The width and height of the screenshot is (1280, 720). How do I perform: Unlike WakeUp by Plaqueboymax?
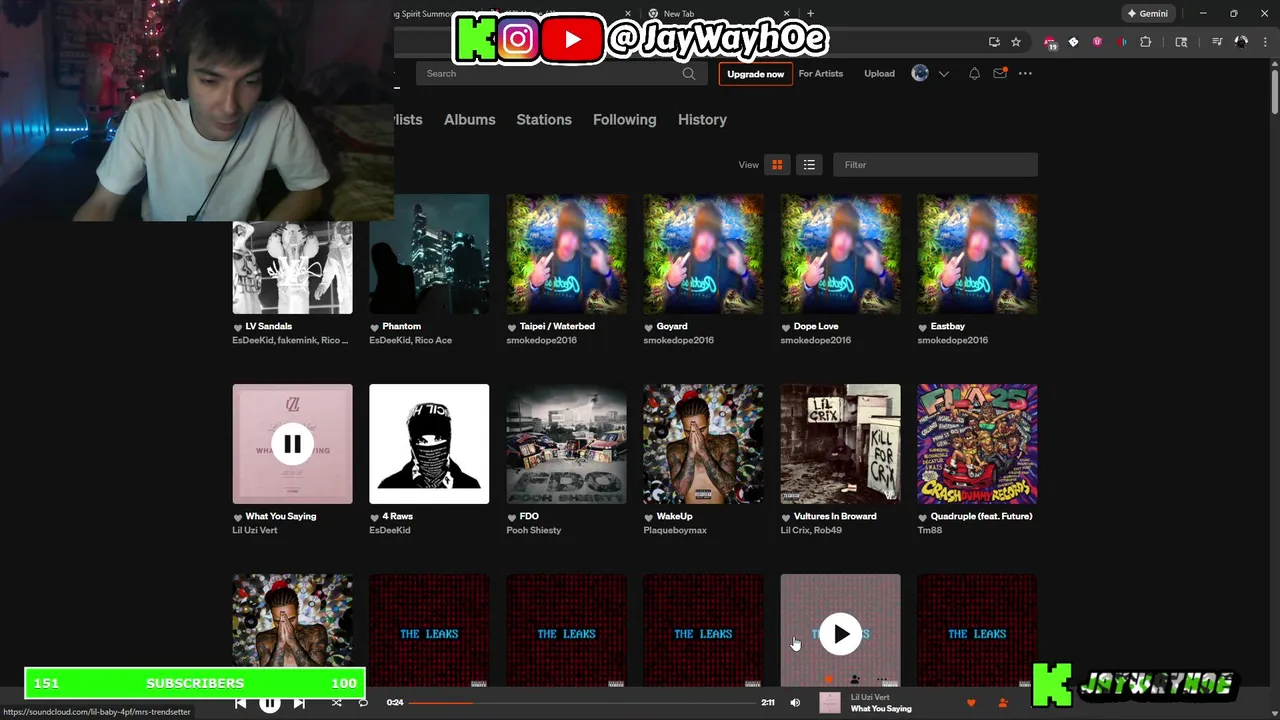tap(649, 517)
